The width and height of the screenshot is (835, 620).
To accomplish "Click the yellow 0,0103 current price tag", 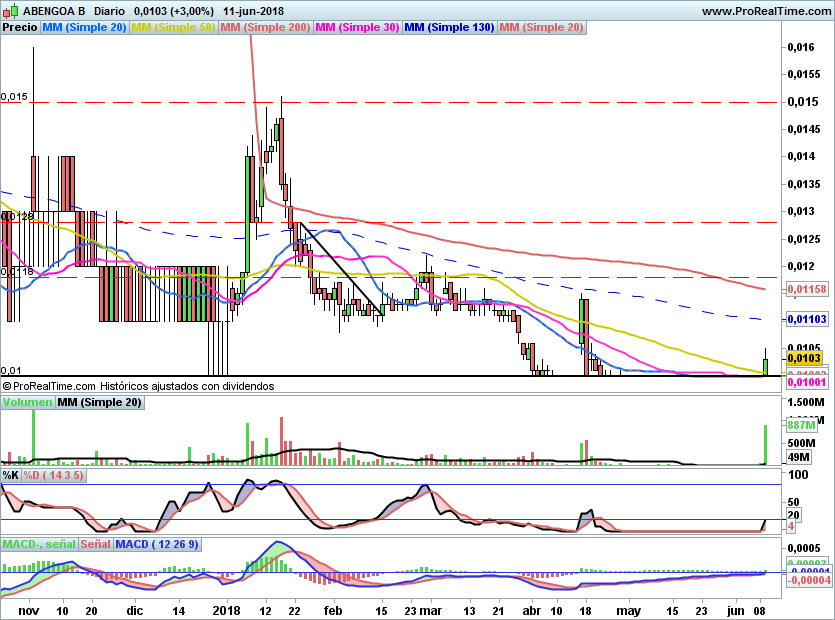I will click(x=804, y=358).
